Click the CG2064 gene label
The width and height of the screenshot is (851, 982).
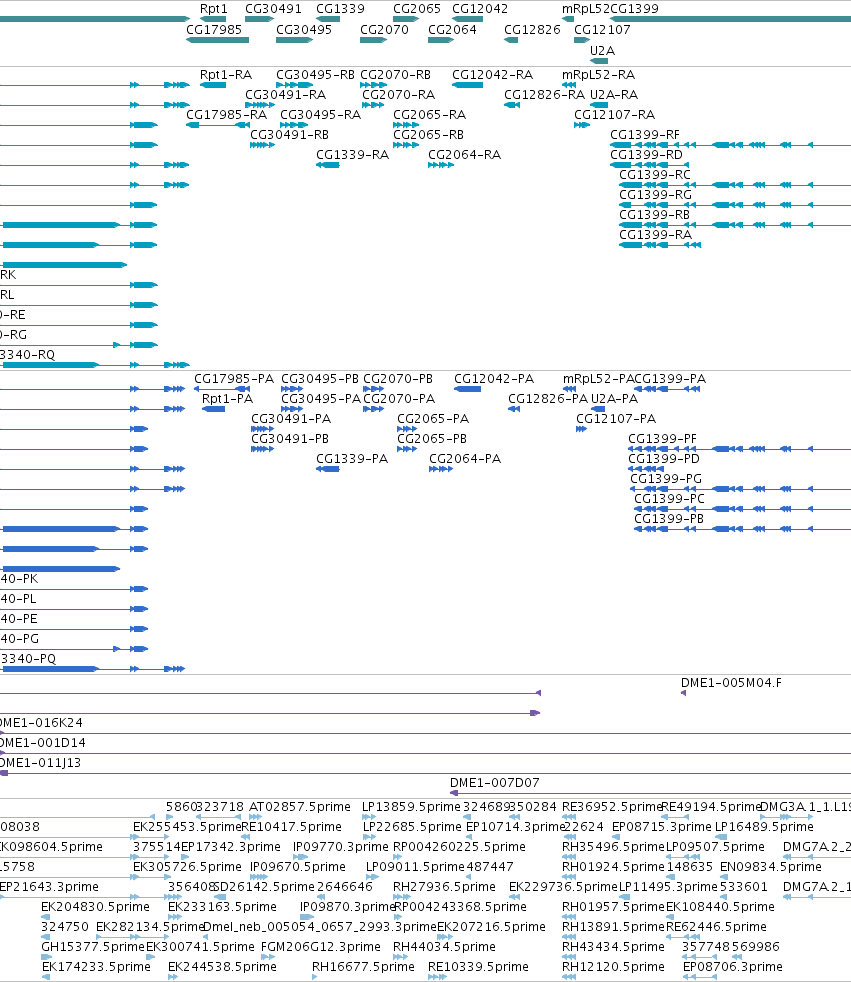[453, 29]
